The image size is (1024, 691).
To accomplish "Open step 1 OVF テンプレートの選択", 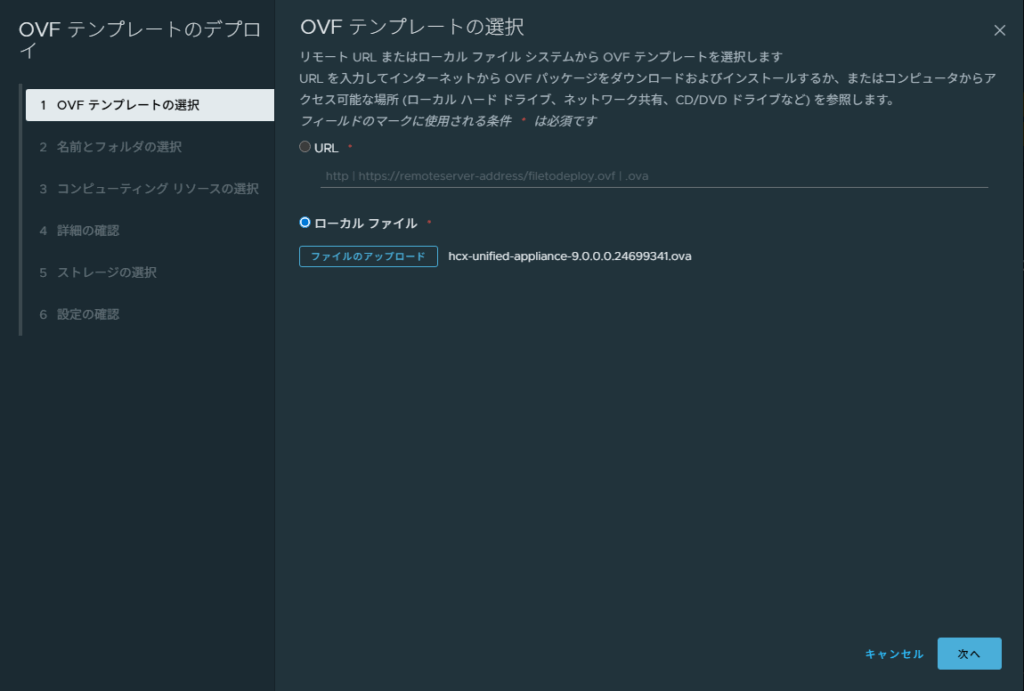I will pyautogui.click(x=150, y=105).
